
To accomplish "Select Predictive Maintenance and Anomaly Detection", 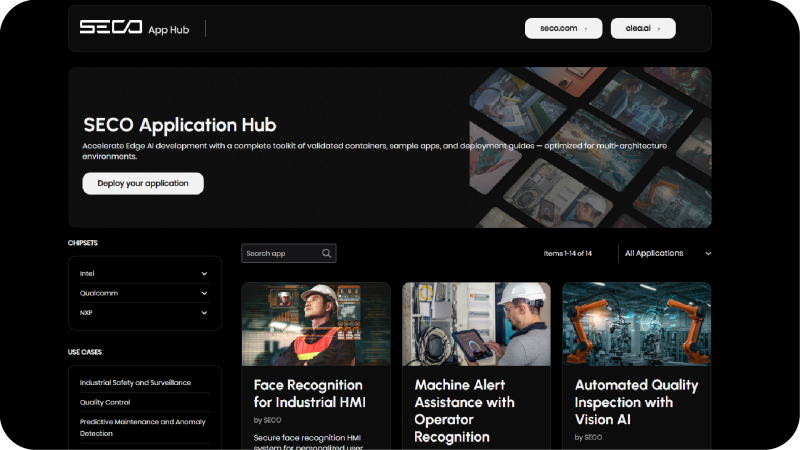I will (142, 427).
